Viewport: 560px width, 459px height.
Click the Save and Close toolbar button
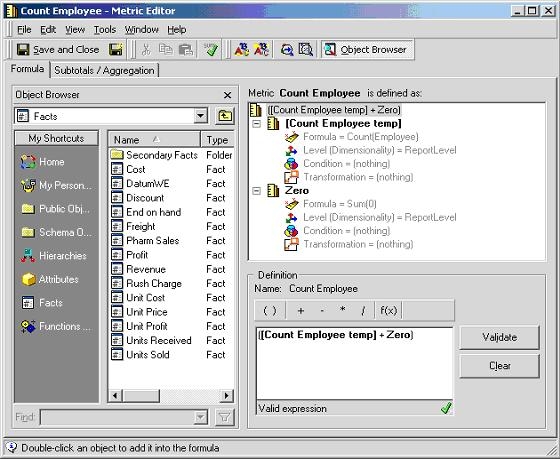(58, 49)
